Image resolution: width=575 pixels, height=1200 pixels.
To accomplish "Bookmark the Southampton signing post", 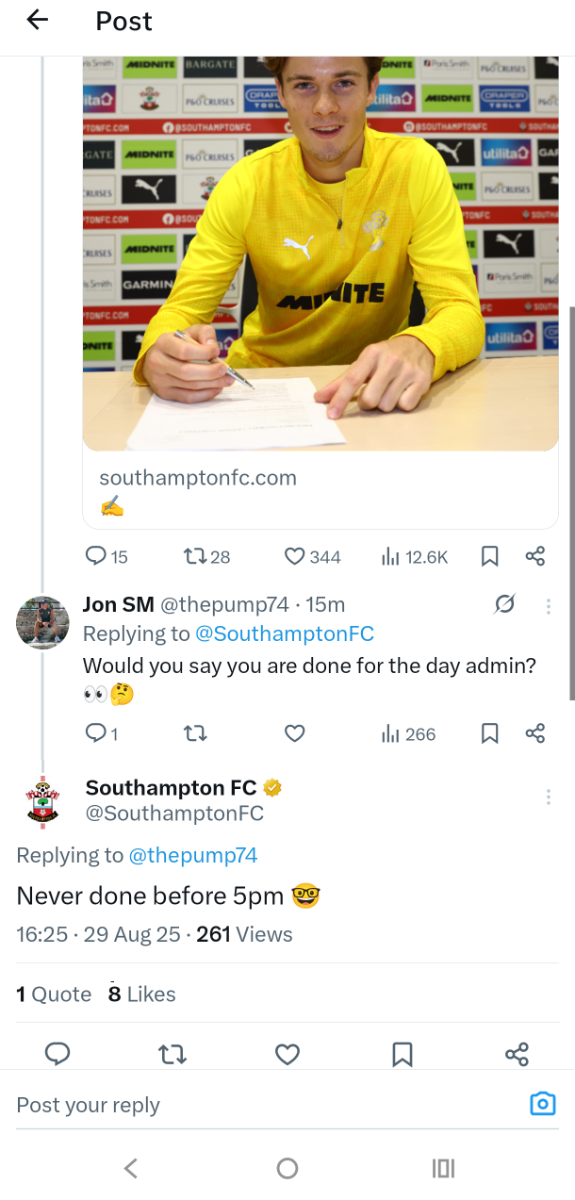I will point(490,556).
